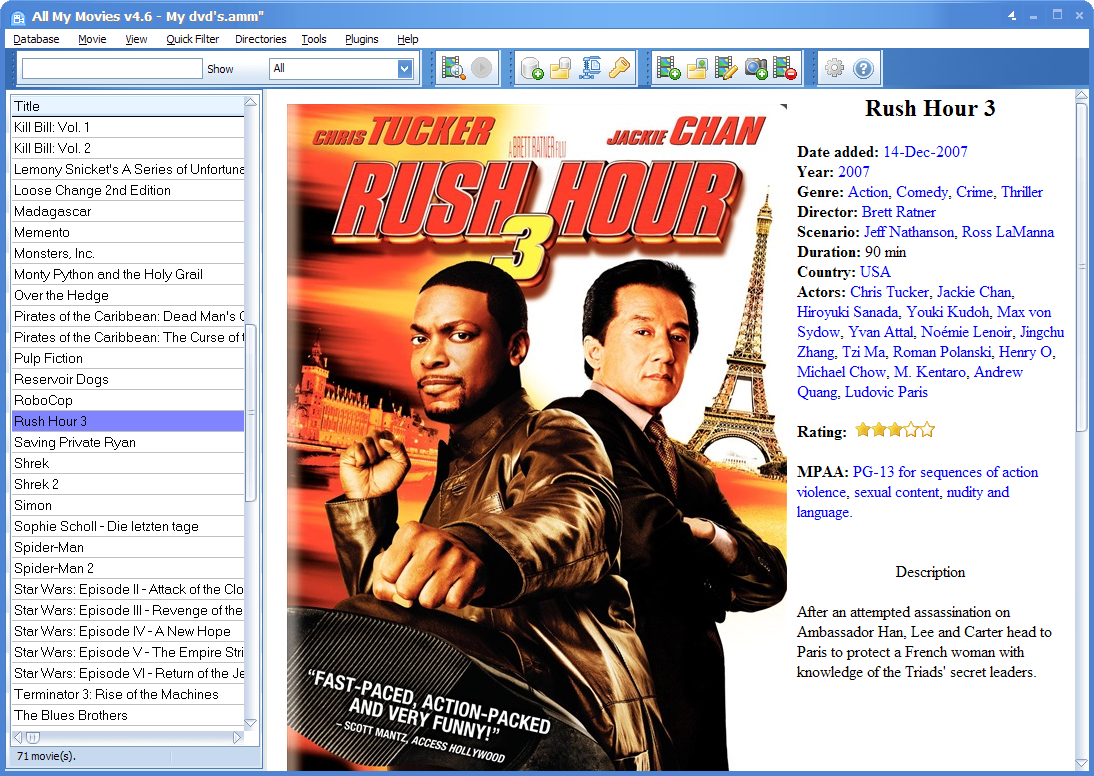Click the movie list vertical scrollbar thumb
The height and width of the screenshot is (776, 1094).
coord(251,412)
